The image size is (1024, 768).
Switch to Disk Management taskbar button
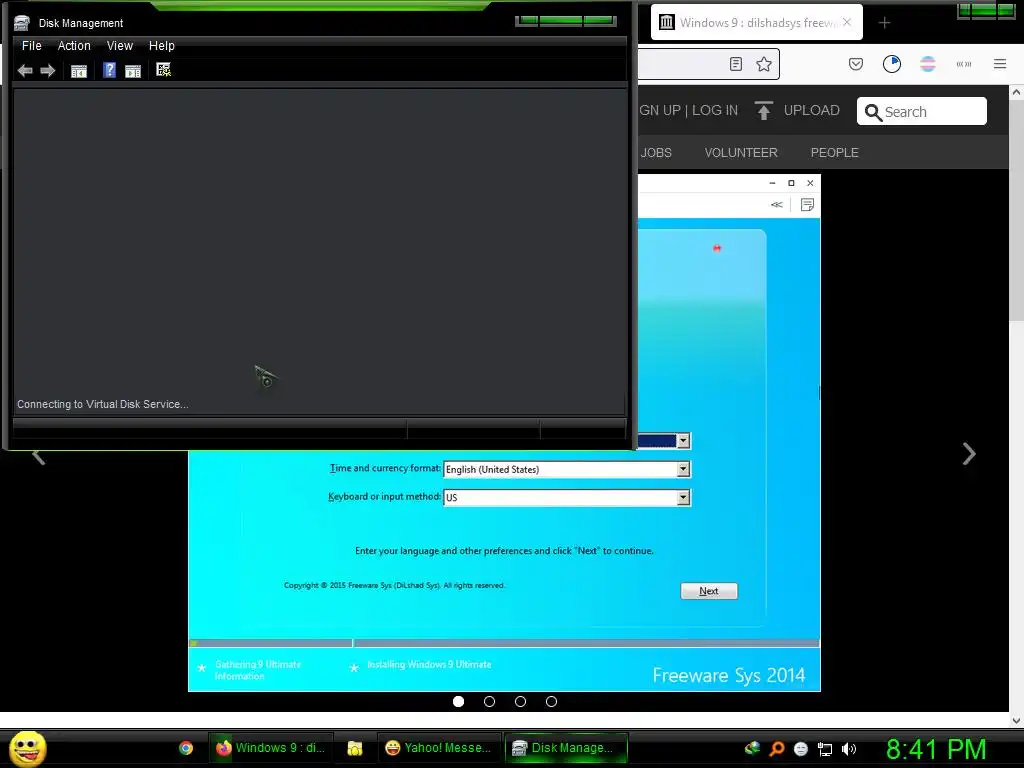click(566, 748)
